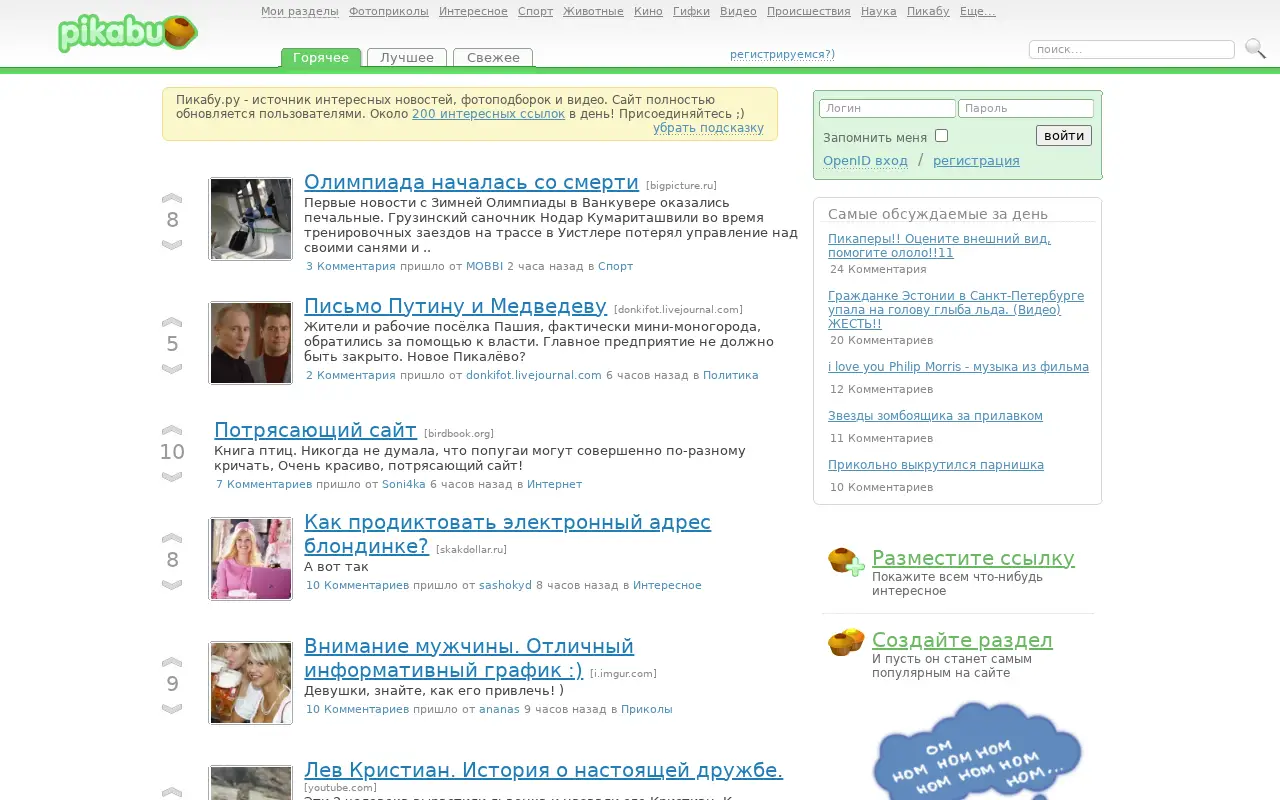
Task: Hide the hint via 'убрать подсказку'
Action: click(x=708, y=128)
